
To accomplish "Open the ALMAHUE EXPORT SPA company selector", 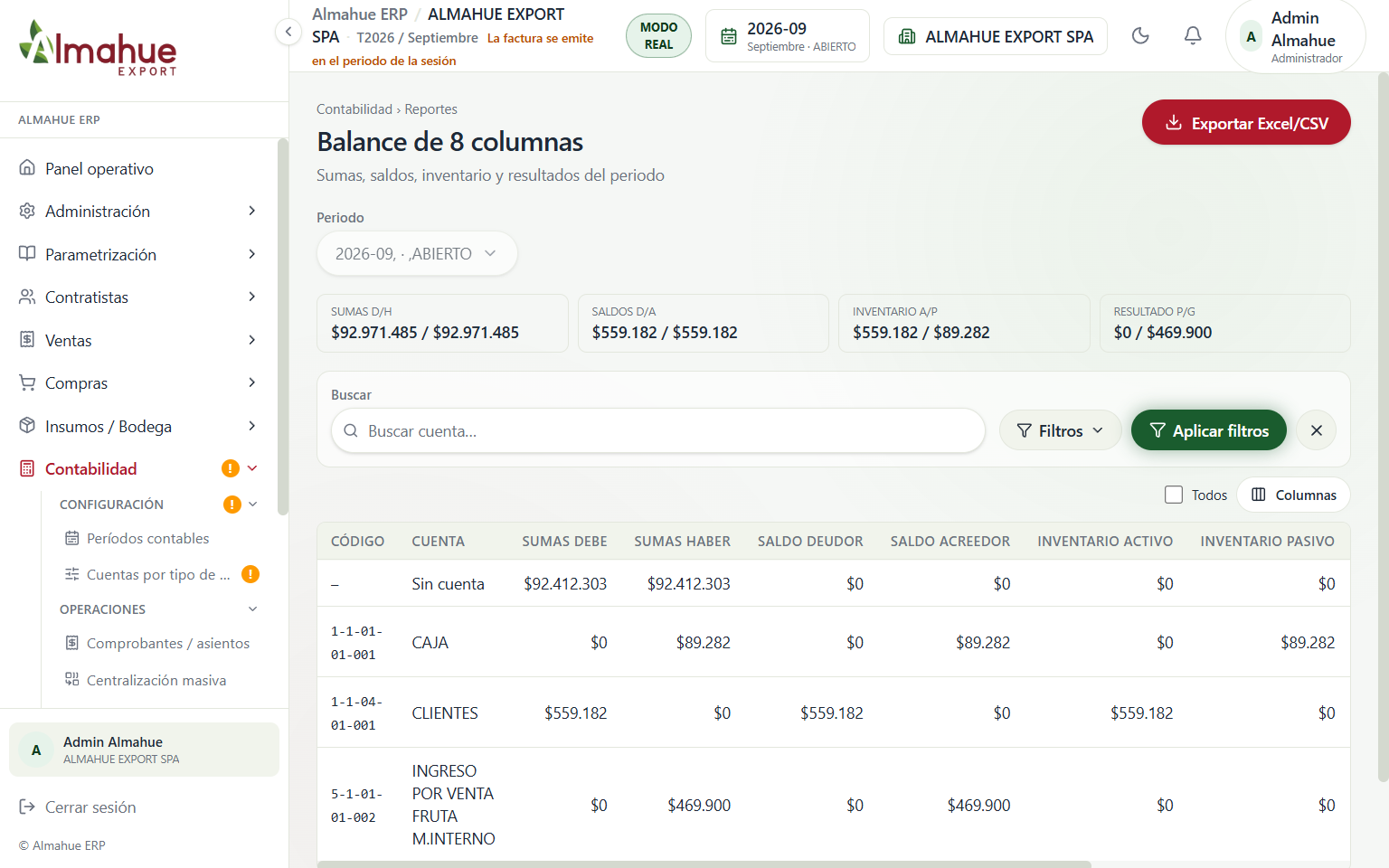I will [996, 36].
